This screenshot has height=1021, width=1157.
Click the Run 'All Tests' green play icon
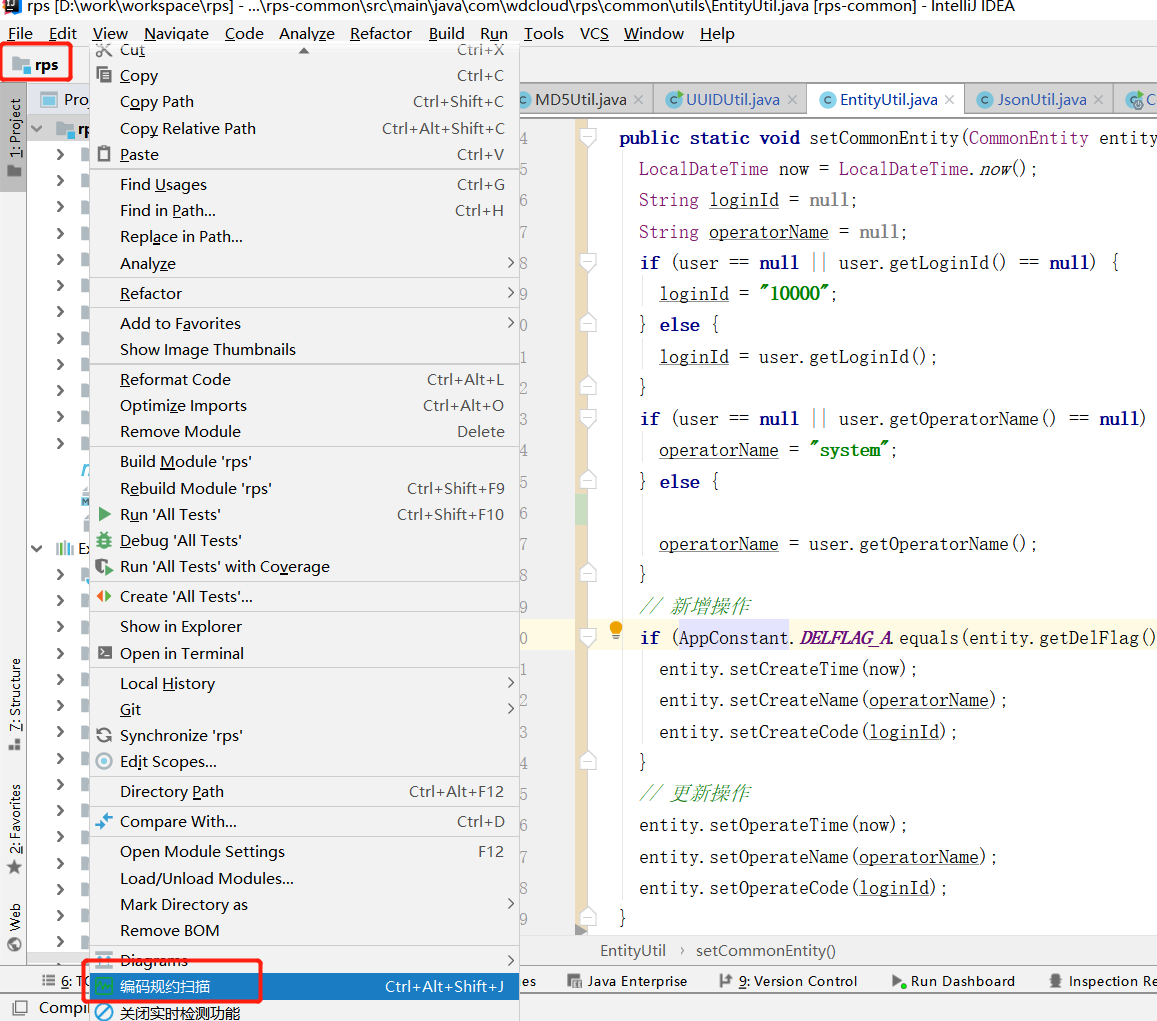[105, 514]
